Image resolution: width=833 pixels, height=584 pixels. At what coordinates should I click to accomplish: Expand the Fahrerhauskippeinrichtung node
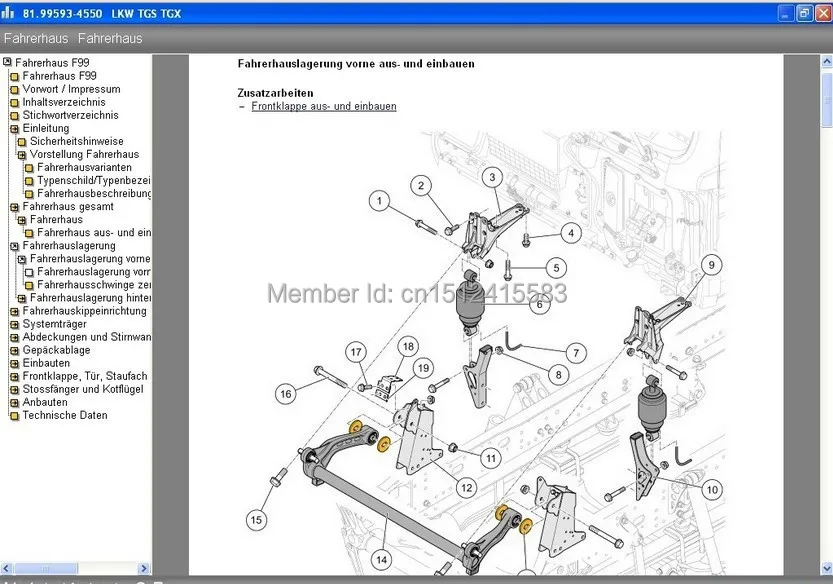coord(14,311)
